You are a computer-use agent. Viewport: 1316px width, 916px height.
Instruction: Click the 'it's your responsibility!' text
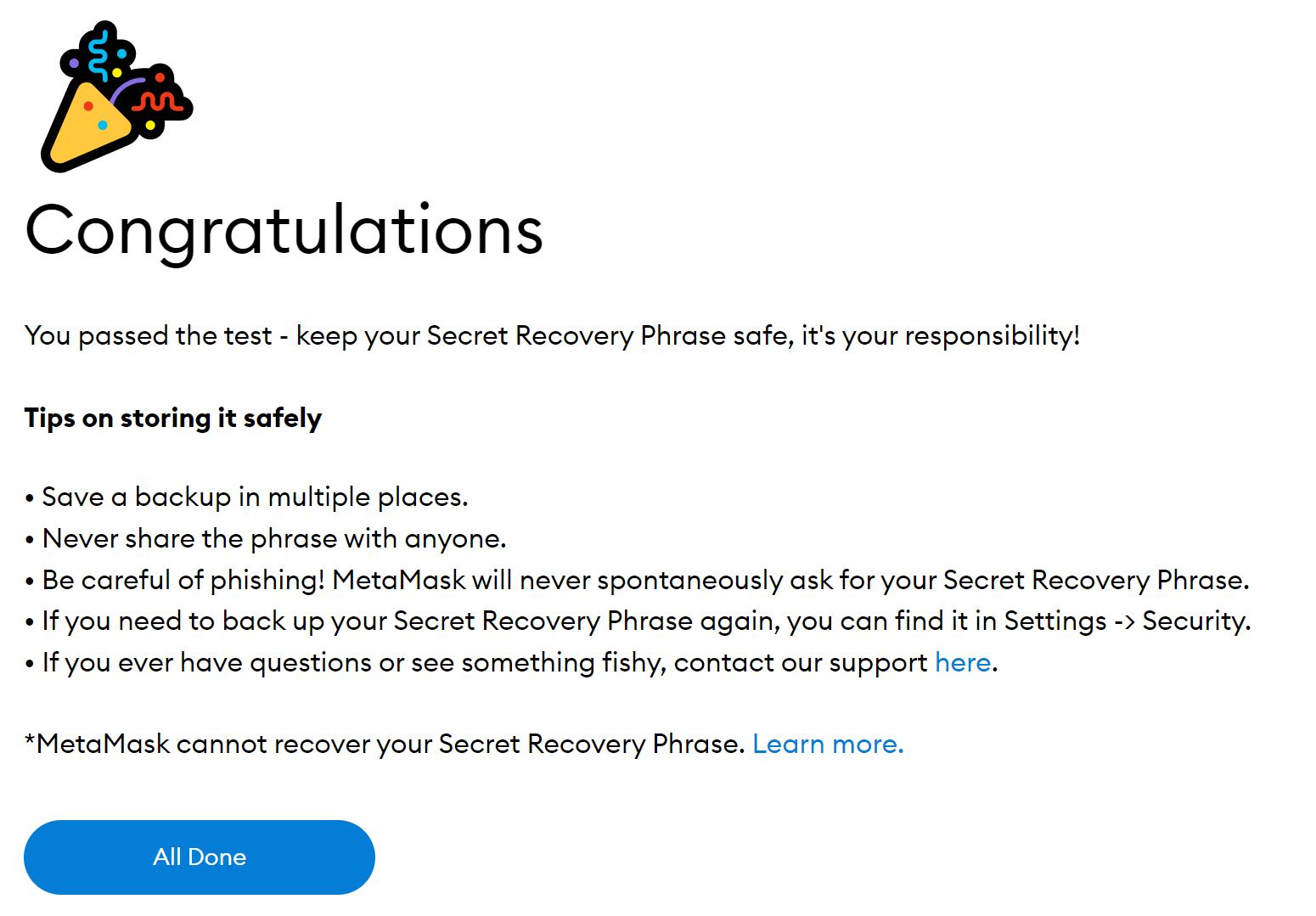[x=941, y=335]
